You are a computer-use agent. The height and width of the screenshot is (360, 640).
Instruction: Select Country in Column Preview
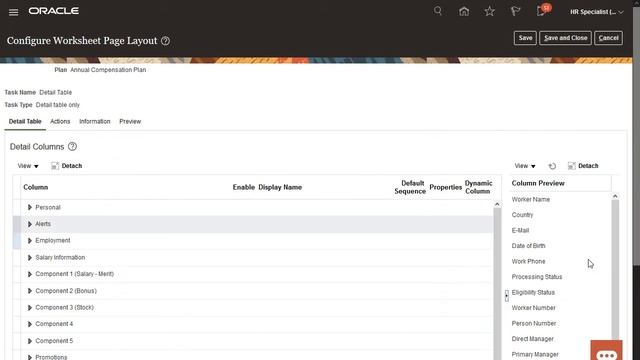pos(522,215)
